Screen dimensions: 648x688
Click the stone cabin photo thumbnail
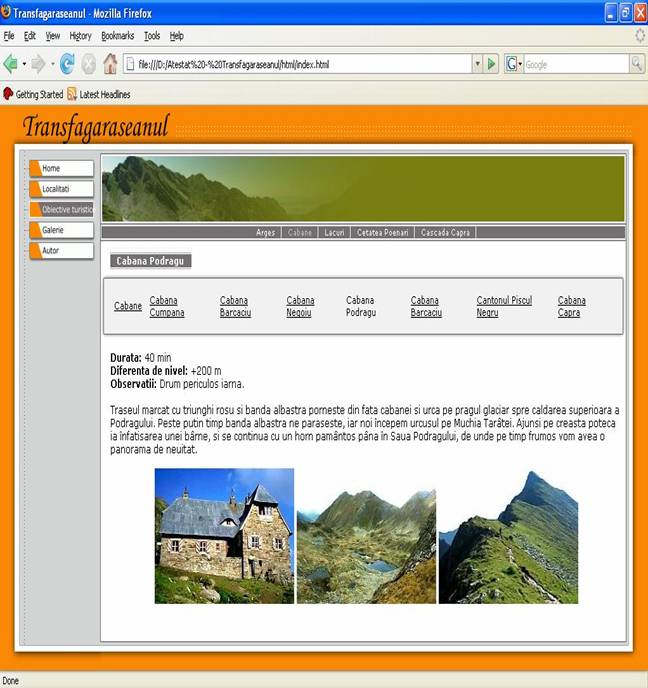click(x=224, y=536)
